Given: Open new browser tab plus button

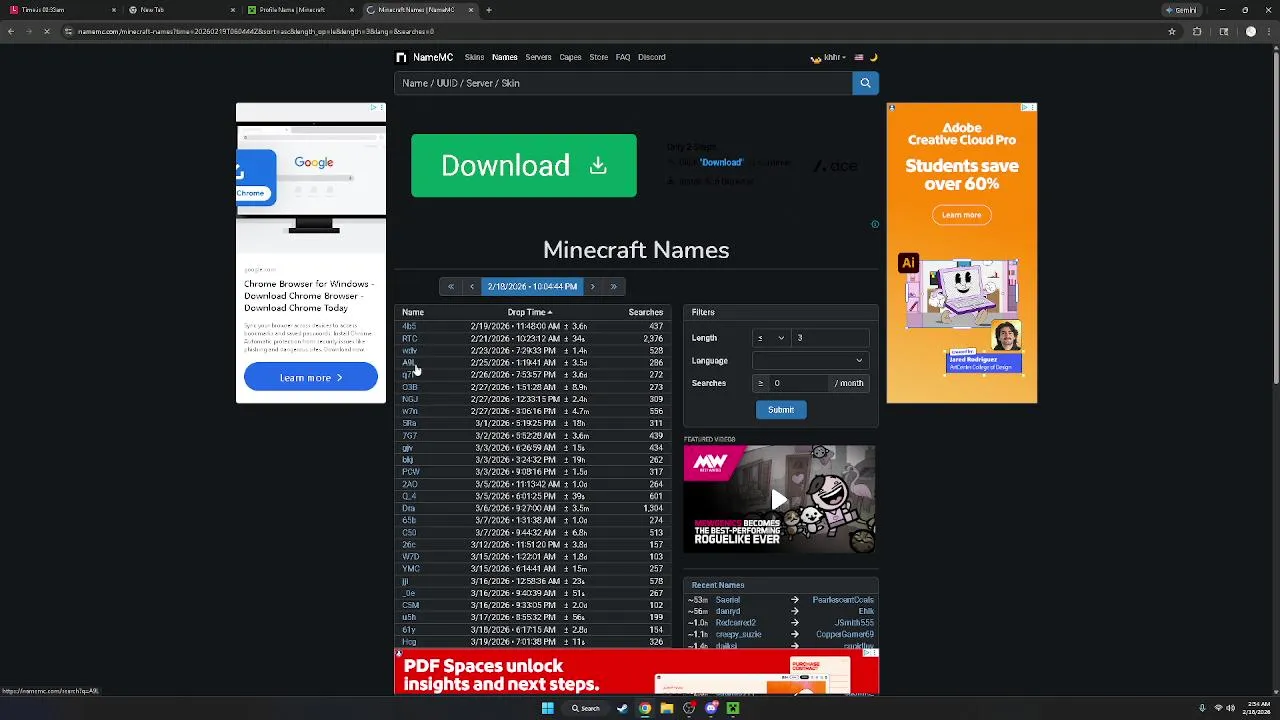Looking at the screenshot, I should tap(488, 10).
